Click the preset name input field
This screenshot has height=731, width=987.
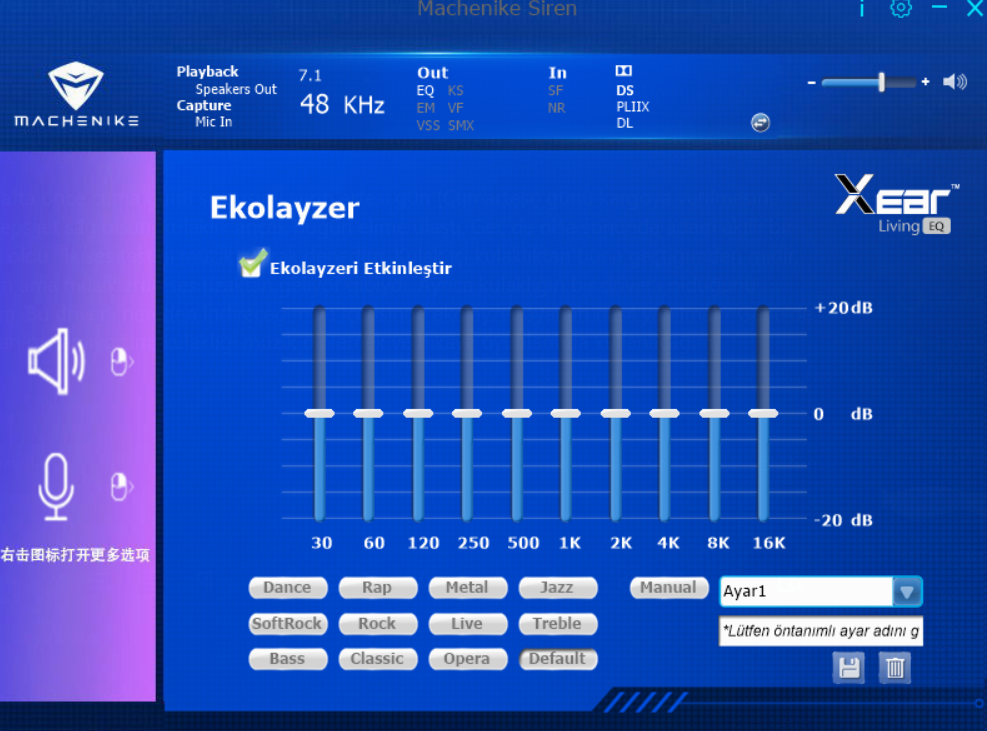pos(821,631)
